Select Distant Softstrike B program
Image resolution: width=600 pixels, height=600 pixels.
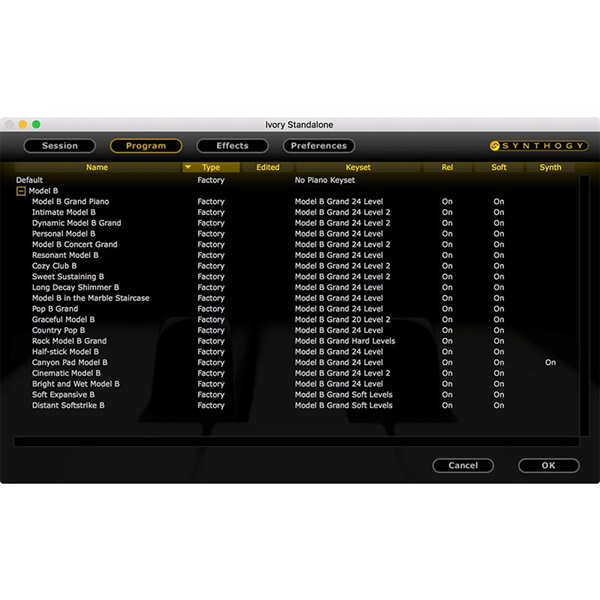click(x=68, y=406)
